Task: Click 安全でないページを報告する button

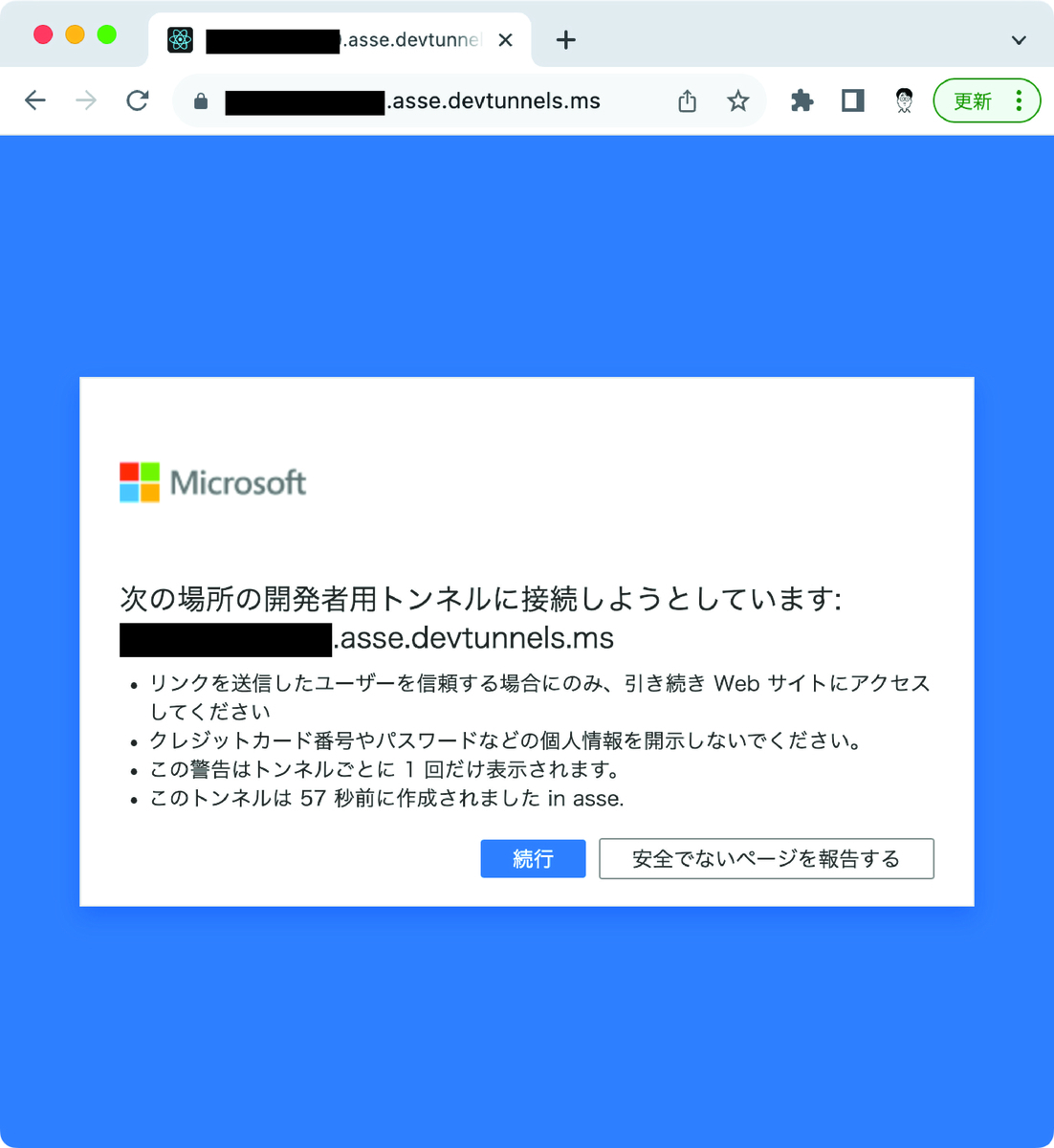Action: (766, 859)
